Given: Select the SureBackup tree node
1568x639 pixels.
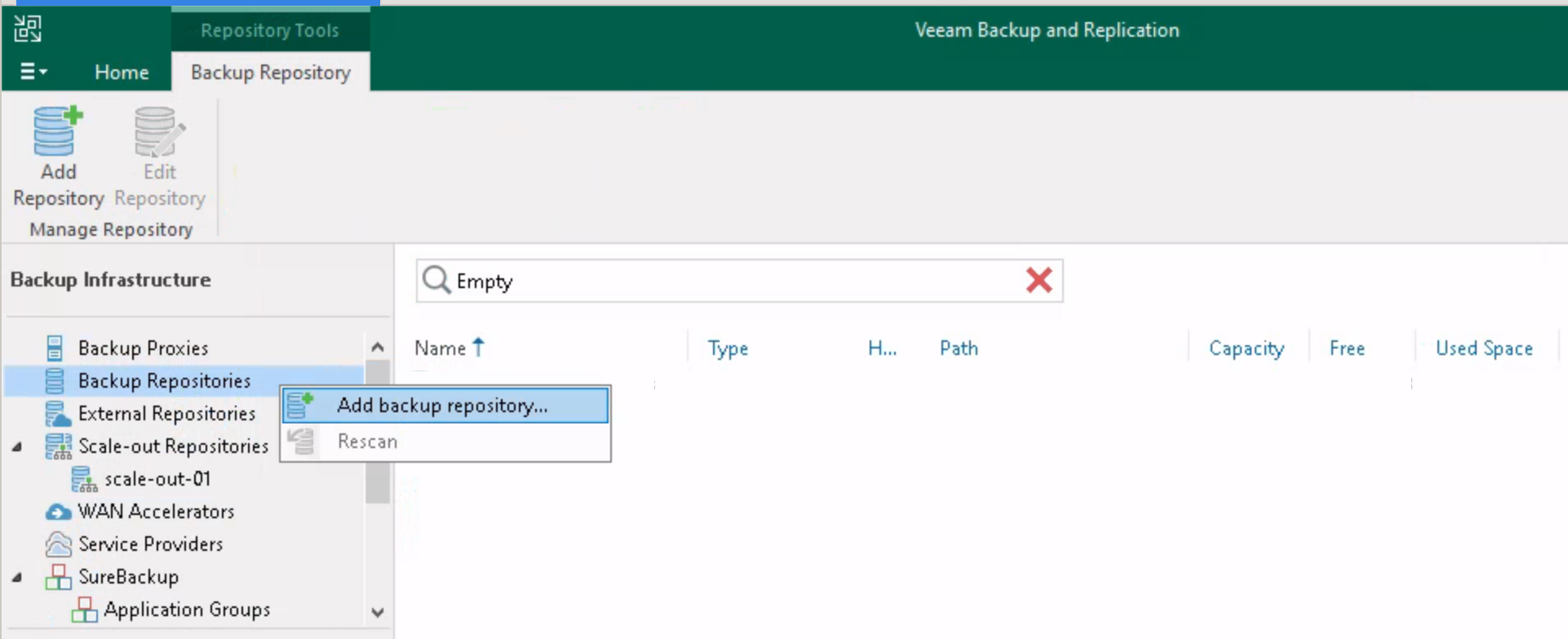Looking at the screenshot, I should (x=128, y=577).
